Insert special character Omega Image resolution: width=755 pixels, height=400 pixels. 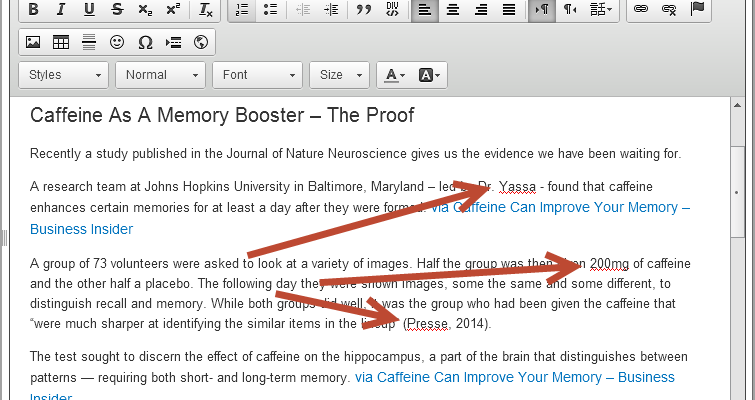(145, 42)
